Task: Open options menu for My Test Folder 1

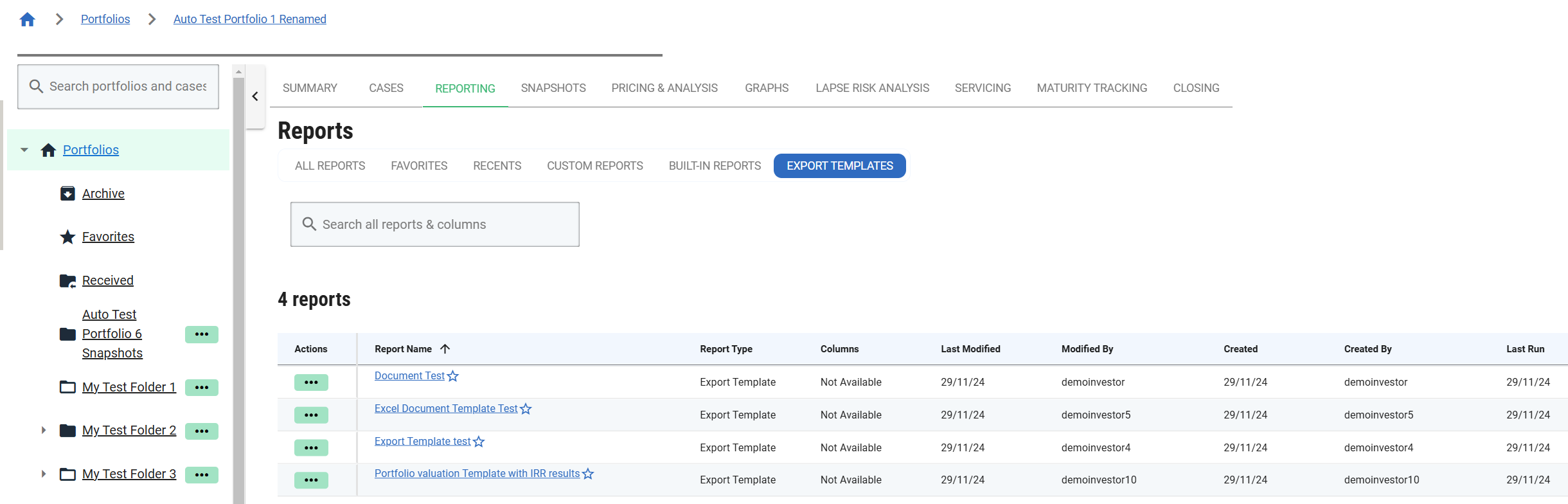Action: click(x=201, y=388)
